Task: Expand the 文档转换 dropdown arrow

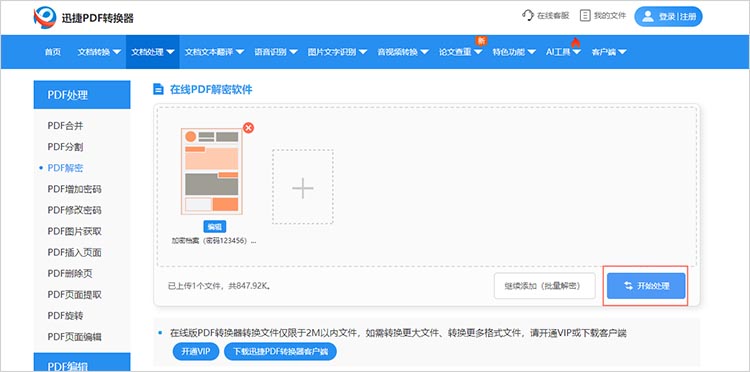Action: tap(116, 52)
